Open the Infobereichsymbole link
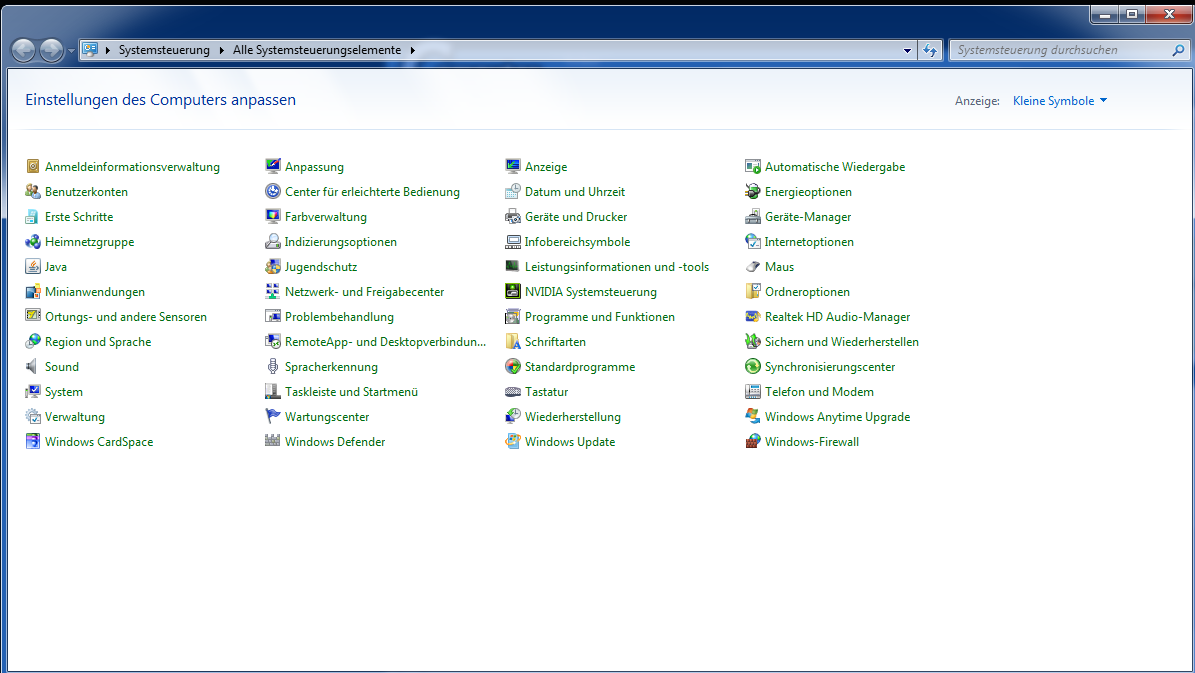Screen dimensions: 1195x673 (x=577, y=242)
